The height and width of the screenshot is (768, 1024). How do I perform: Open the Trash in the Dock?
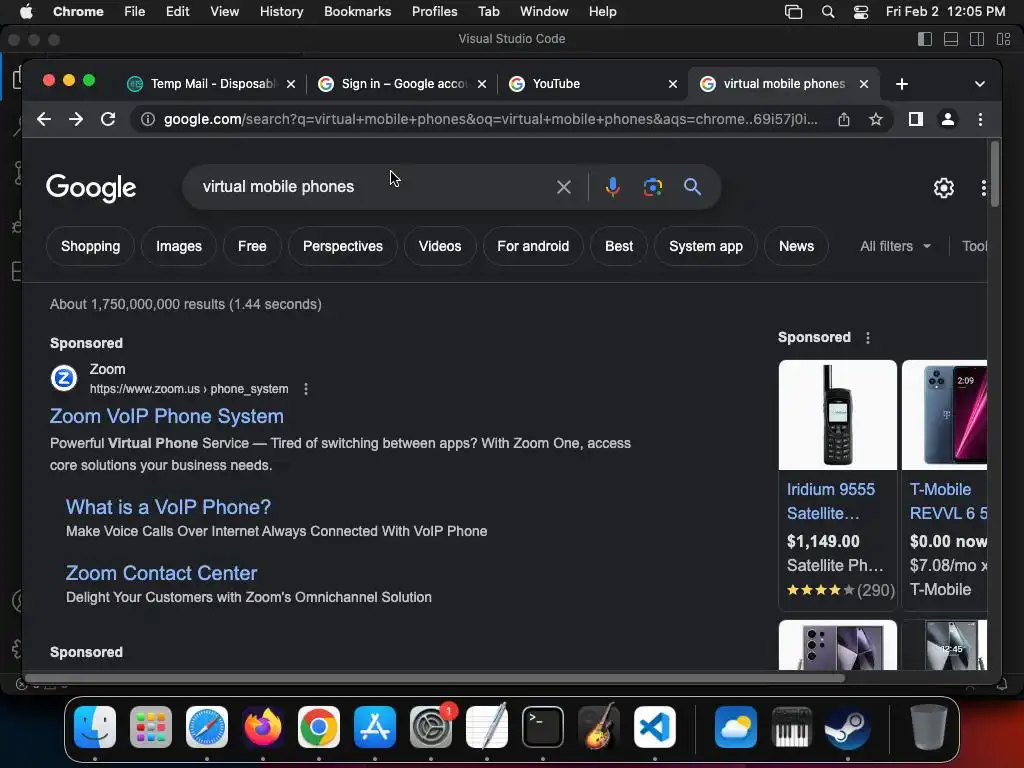pyautogui.click(x=929, y=727)
